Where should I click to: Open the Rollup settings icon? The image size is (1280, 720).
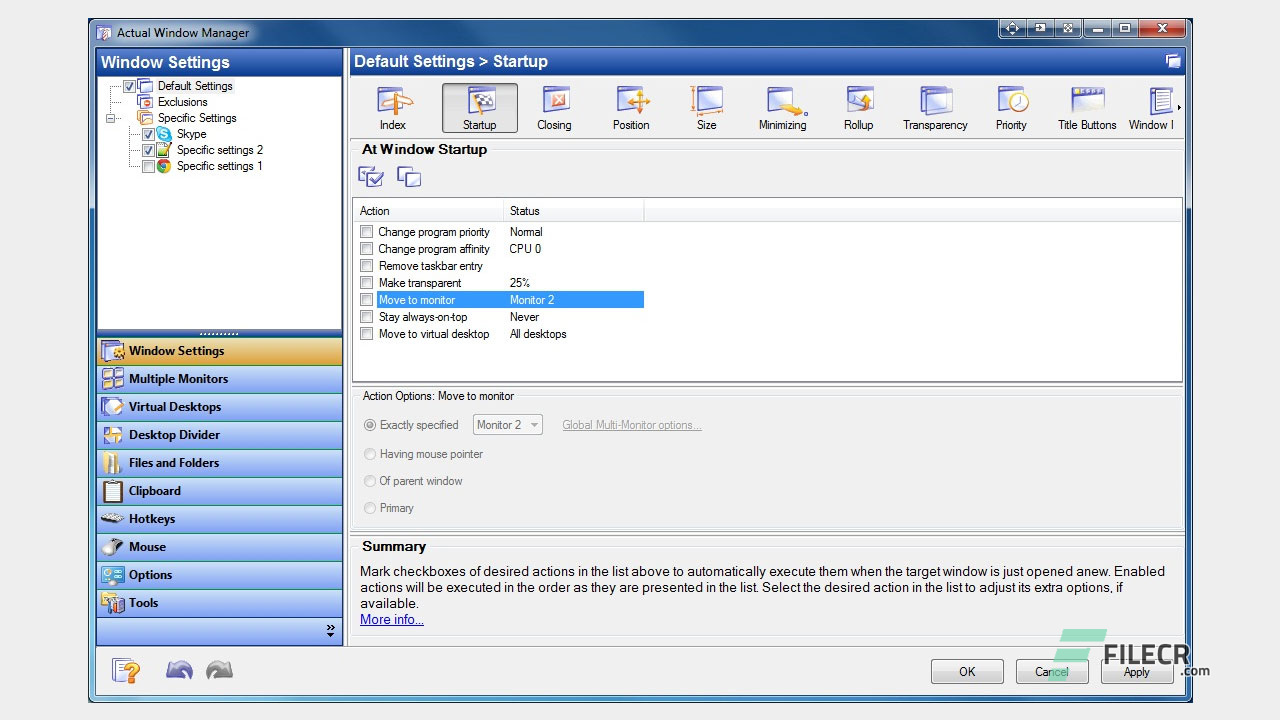click(x=858, y=108)
